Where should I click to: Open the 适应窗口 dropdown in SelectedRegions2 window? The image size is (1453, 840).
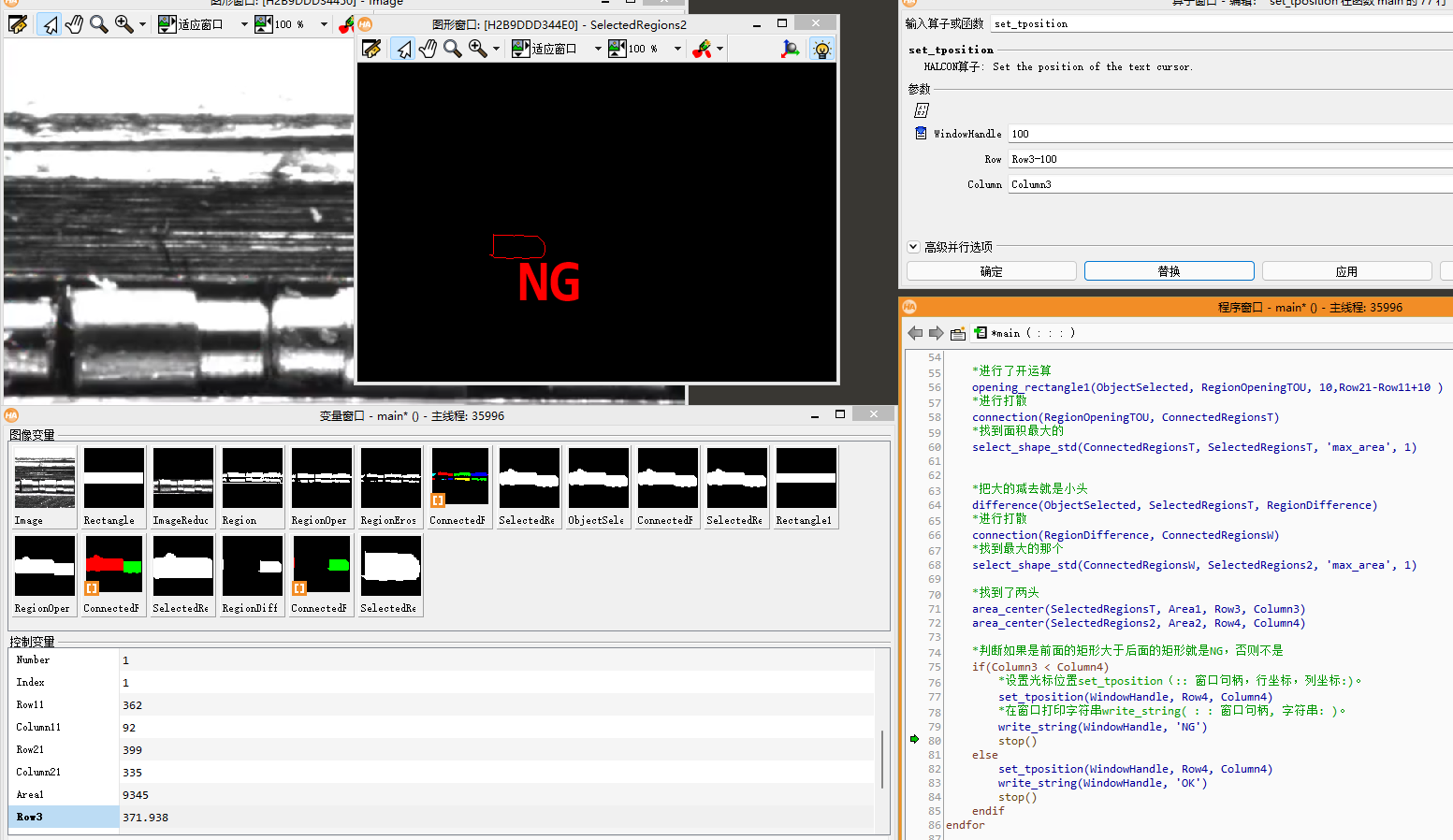tap(598, 49)
